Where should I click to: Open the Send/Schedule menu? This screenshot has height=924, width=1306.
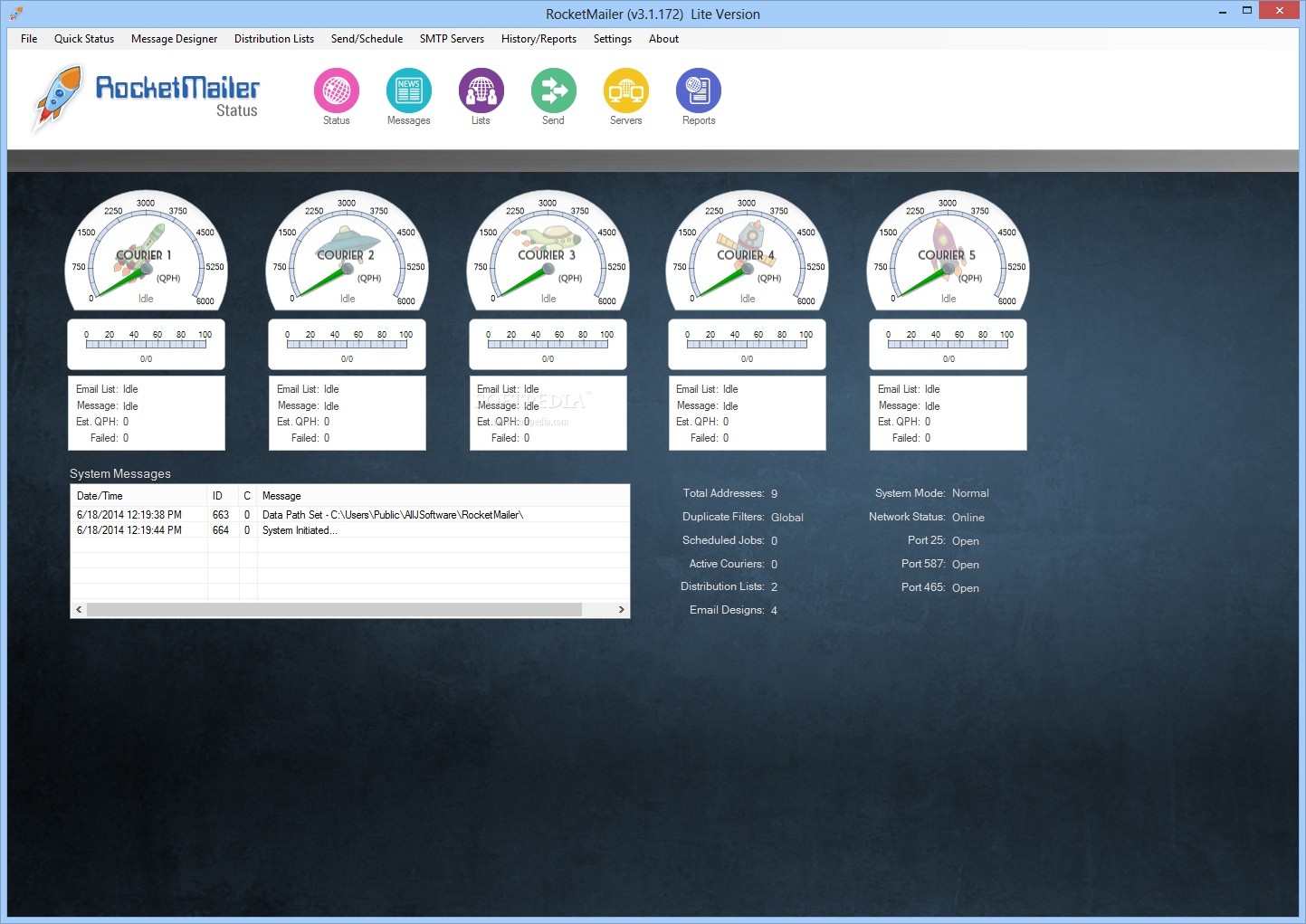pos(367,39)
